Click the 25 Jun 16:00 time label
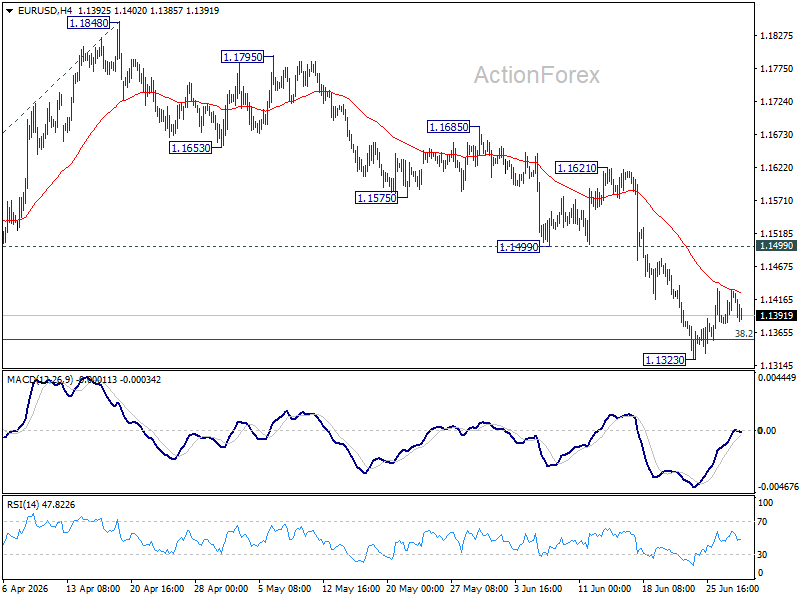 point(733,589)
